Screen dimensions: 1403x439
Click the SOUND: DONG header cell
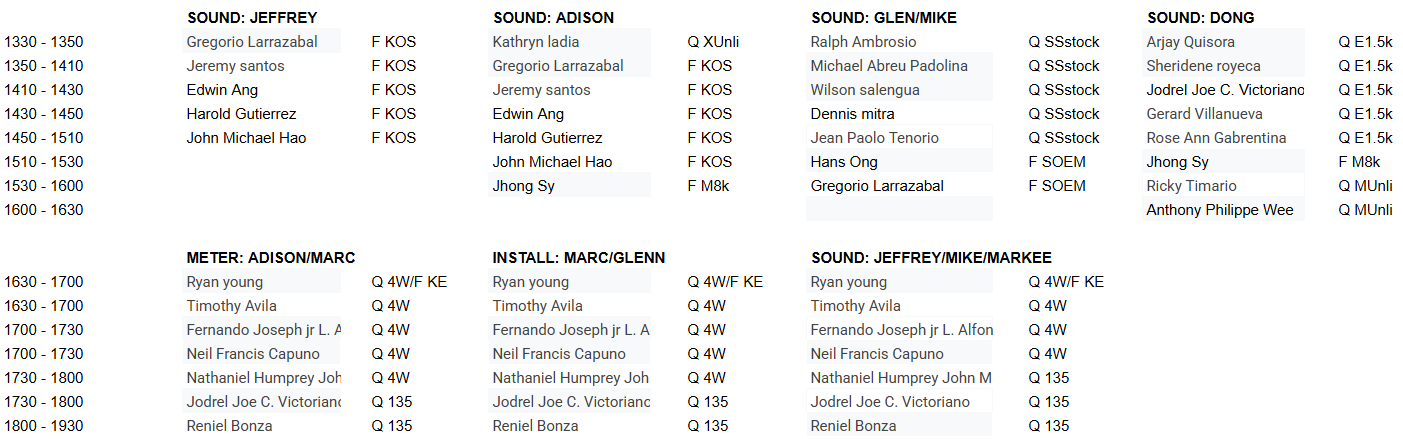pos(1200,18)
